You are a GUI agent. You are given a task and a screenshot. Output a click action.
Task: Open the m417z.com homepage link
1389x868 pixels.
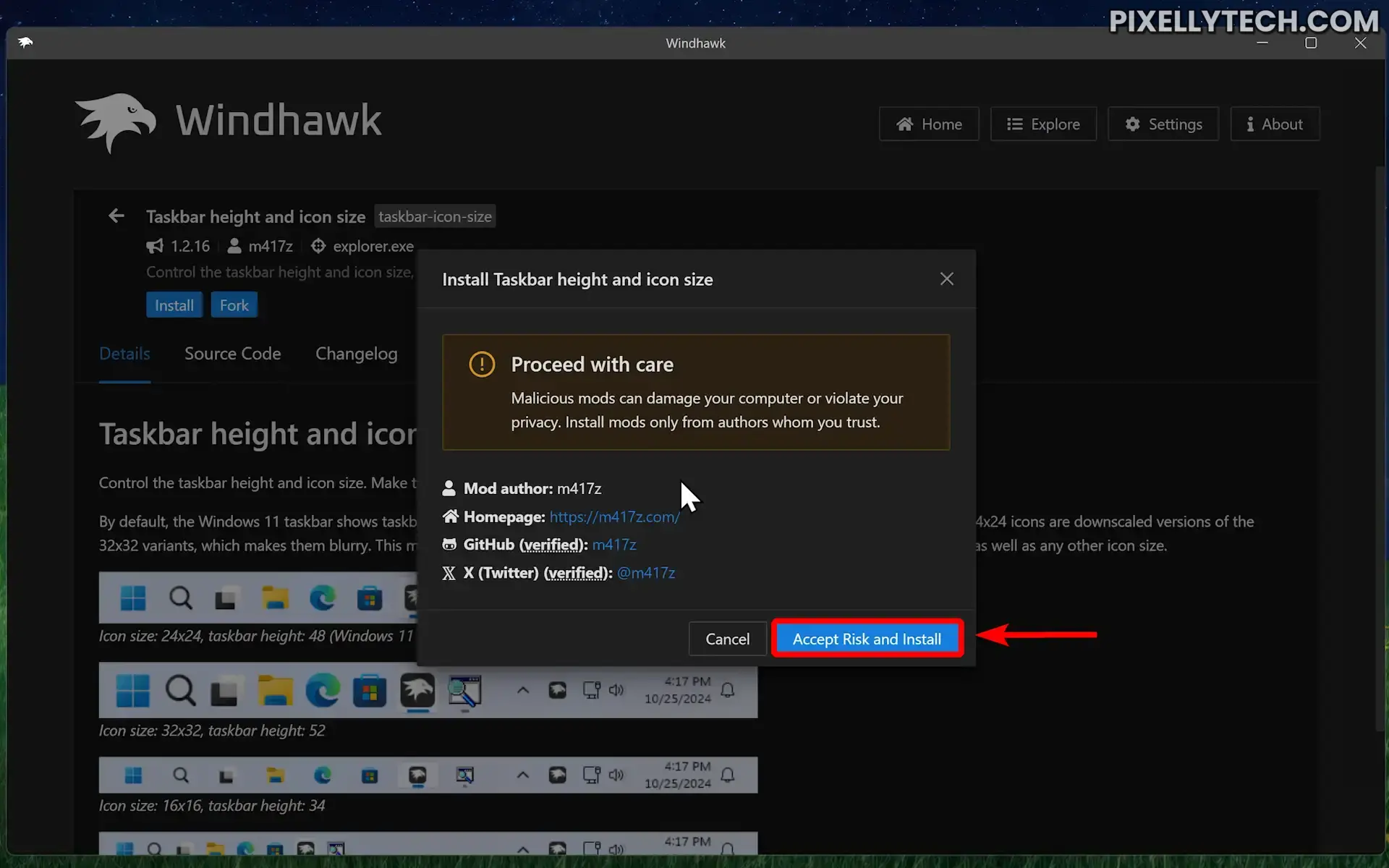[x=614, y=516]
